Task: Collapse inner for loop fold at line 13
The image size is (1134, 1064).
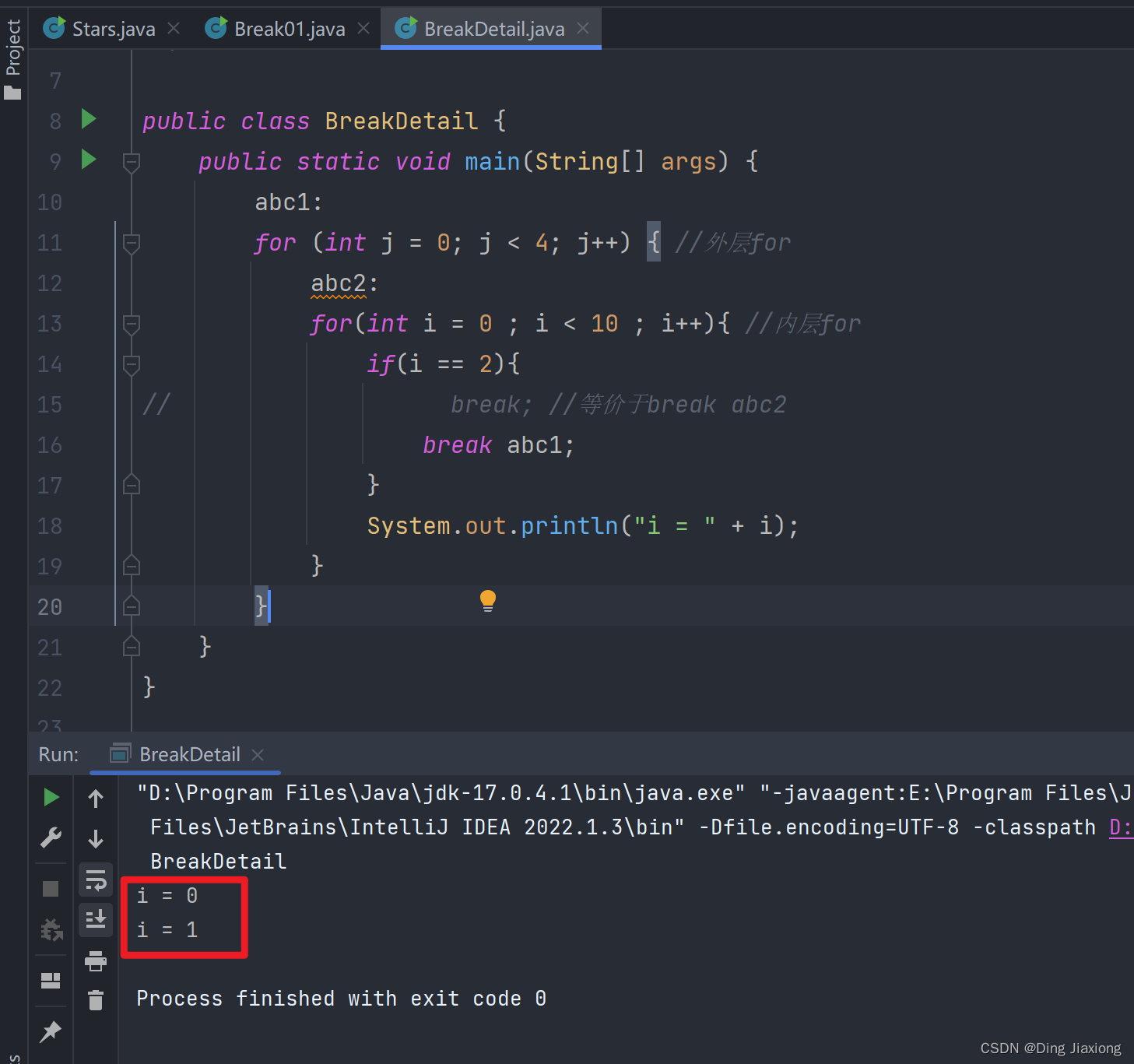Action: pyautogui.click(x=132, y=324)
